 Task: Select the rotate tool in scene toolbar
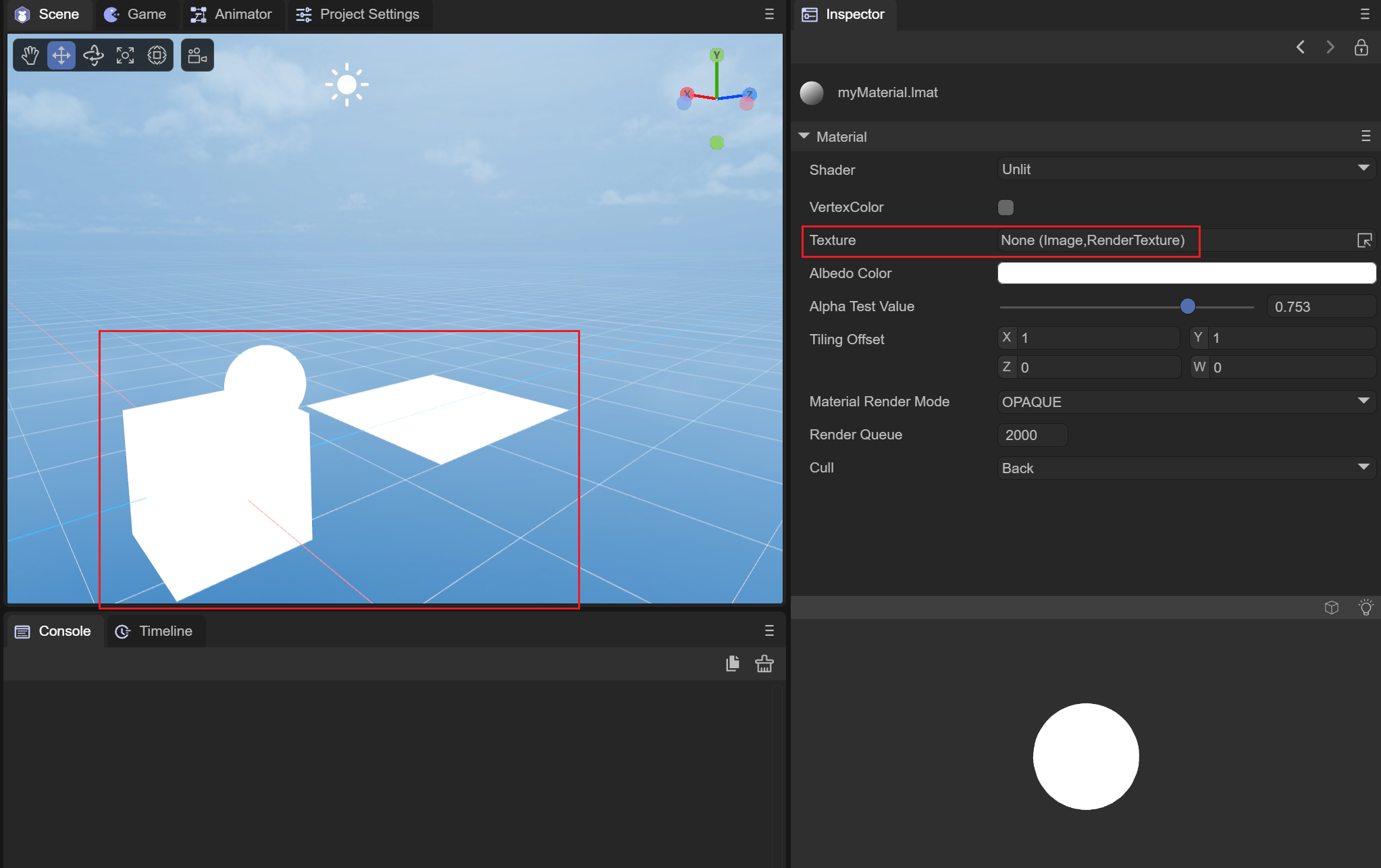[x=93, y=55]
